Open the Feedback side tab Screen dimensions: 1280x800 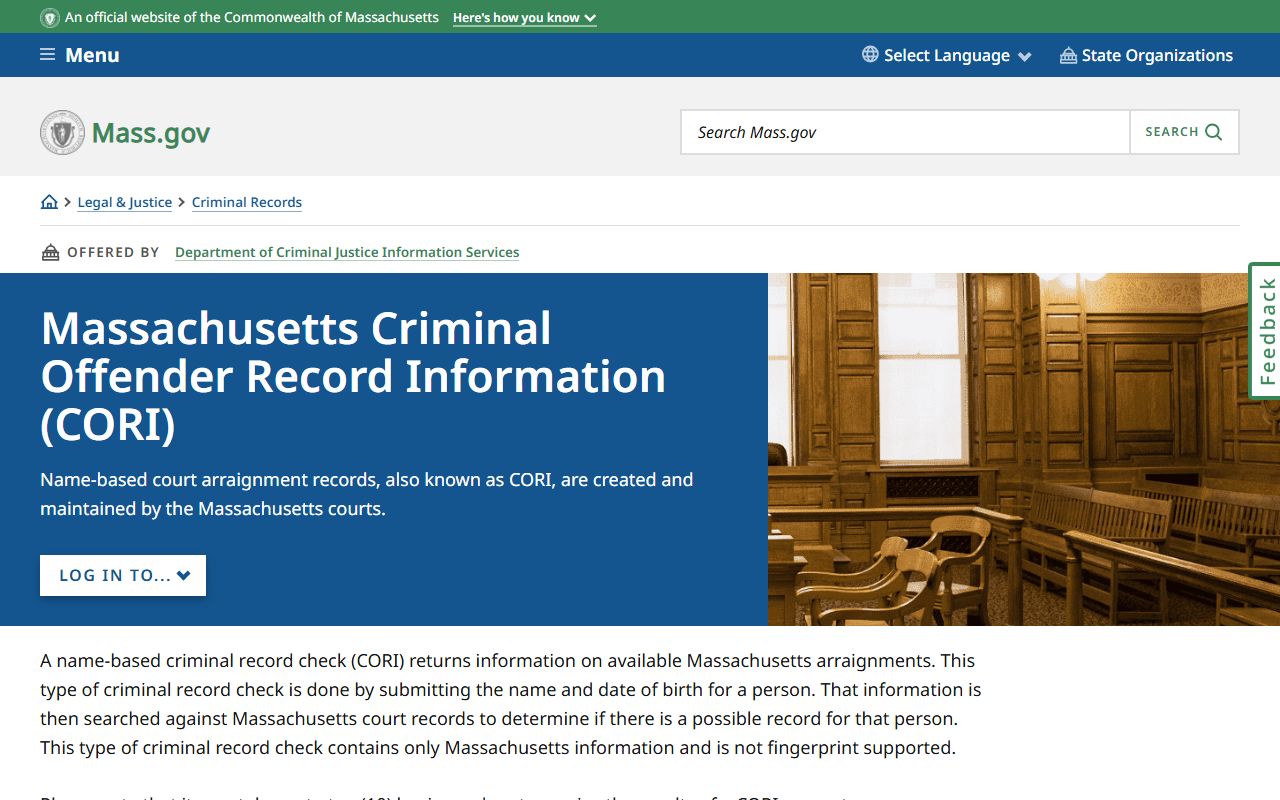tap(1265, 331)
